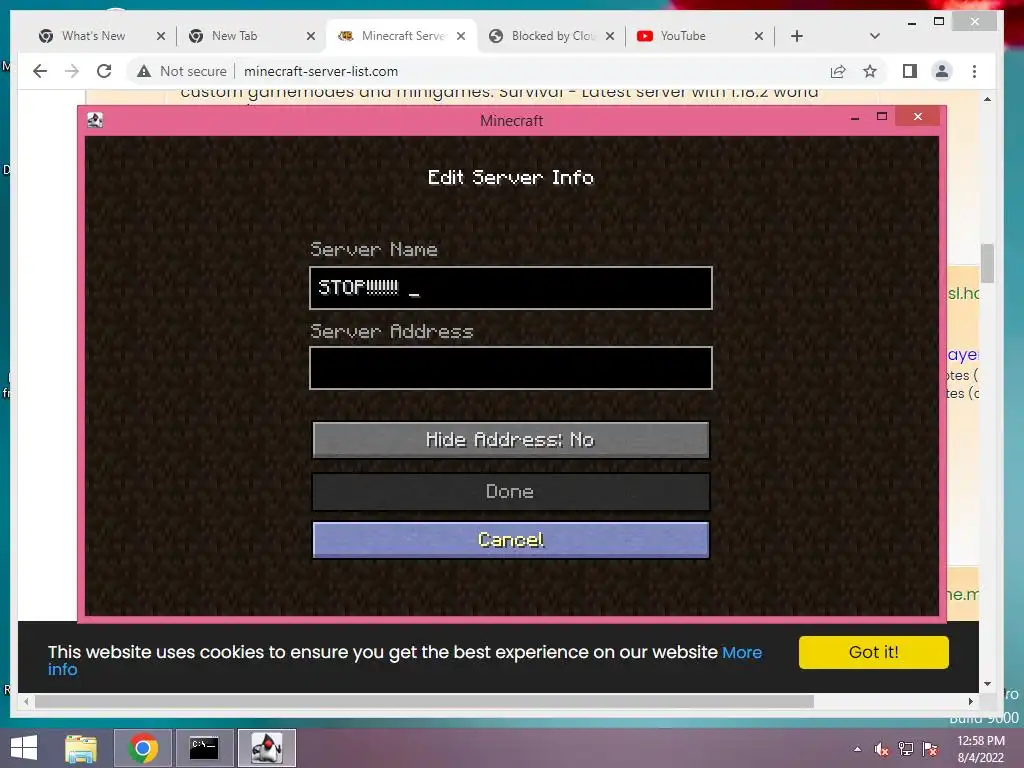Maximize the Chrome window
The image size is (1024, 768).
pyautogui.click(x=939, y=22)
